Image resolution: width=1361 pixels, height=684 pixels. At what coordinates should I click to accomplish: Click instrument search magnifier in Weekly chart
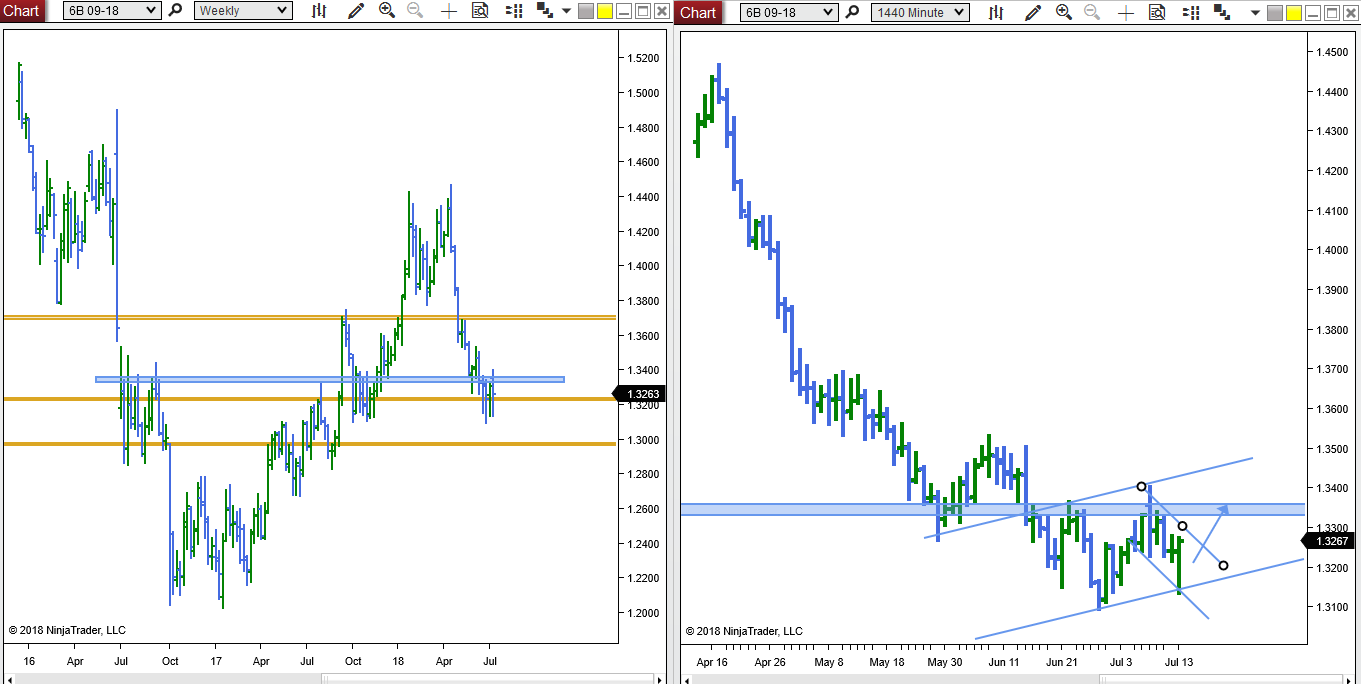[x=175, y=11]
